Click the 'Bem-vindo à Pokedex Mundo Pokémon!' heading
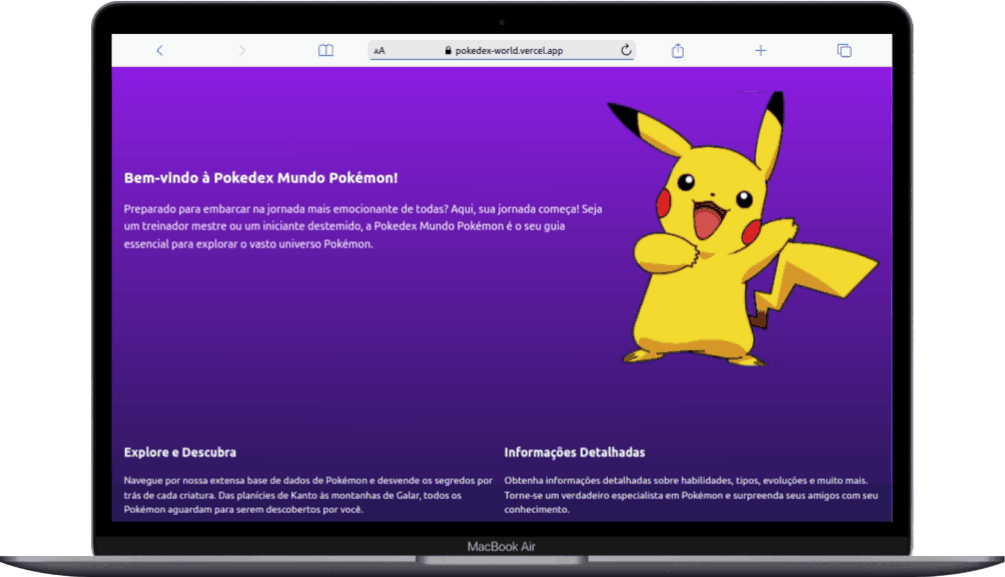This screenshot has height=577, width=1005. coord(261,178)
